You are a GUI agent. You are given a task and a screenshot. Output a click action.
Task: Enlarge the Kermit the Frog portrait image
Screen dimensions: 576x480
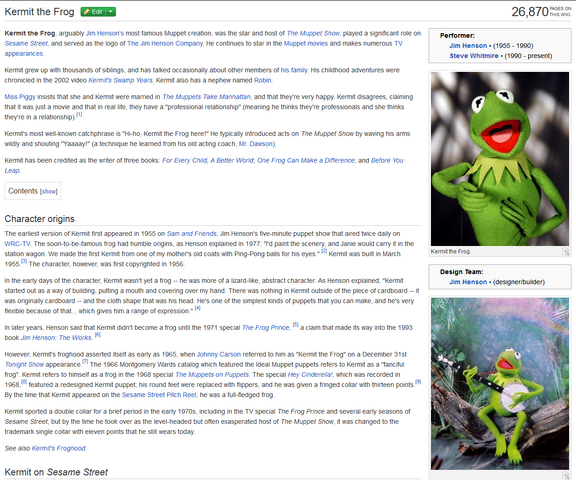[500, 159]
